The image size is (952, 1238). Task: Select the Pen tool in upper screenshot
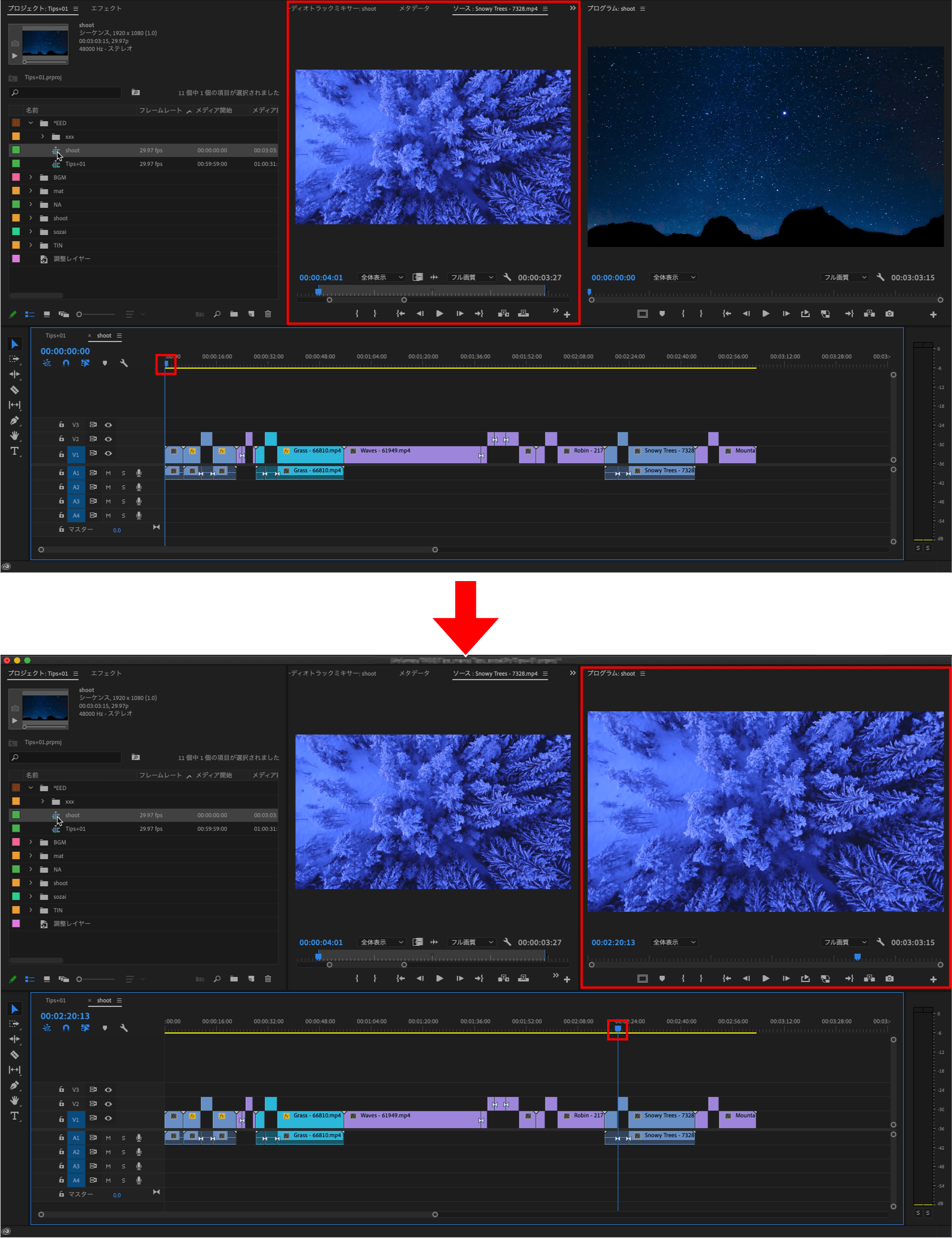pos(15,420)
